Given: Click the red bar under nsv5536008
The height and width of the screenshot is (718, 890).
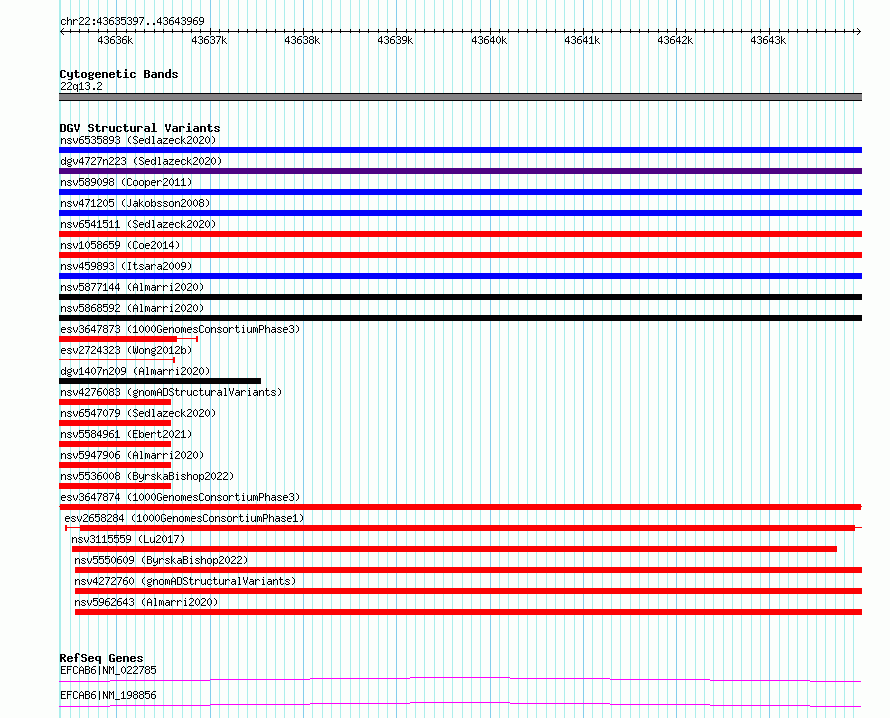Looking at the screenshot, I should (115, 486).
